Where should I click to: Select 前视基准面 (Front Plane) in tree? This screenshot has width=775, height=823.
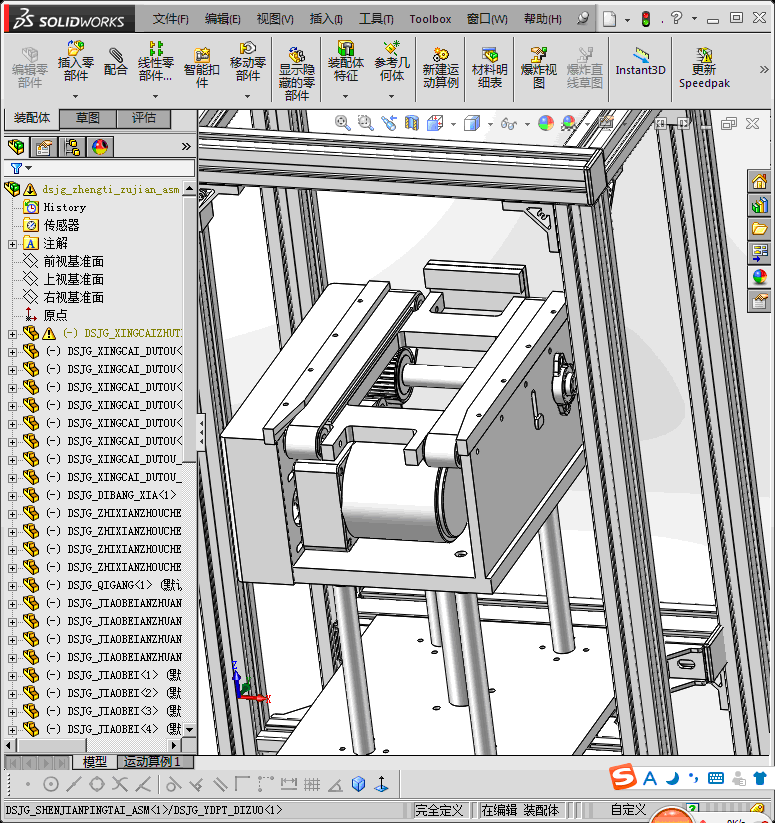[73, 261]
